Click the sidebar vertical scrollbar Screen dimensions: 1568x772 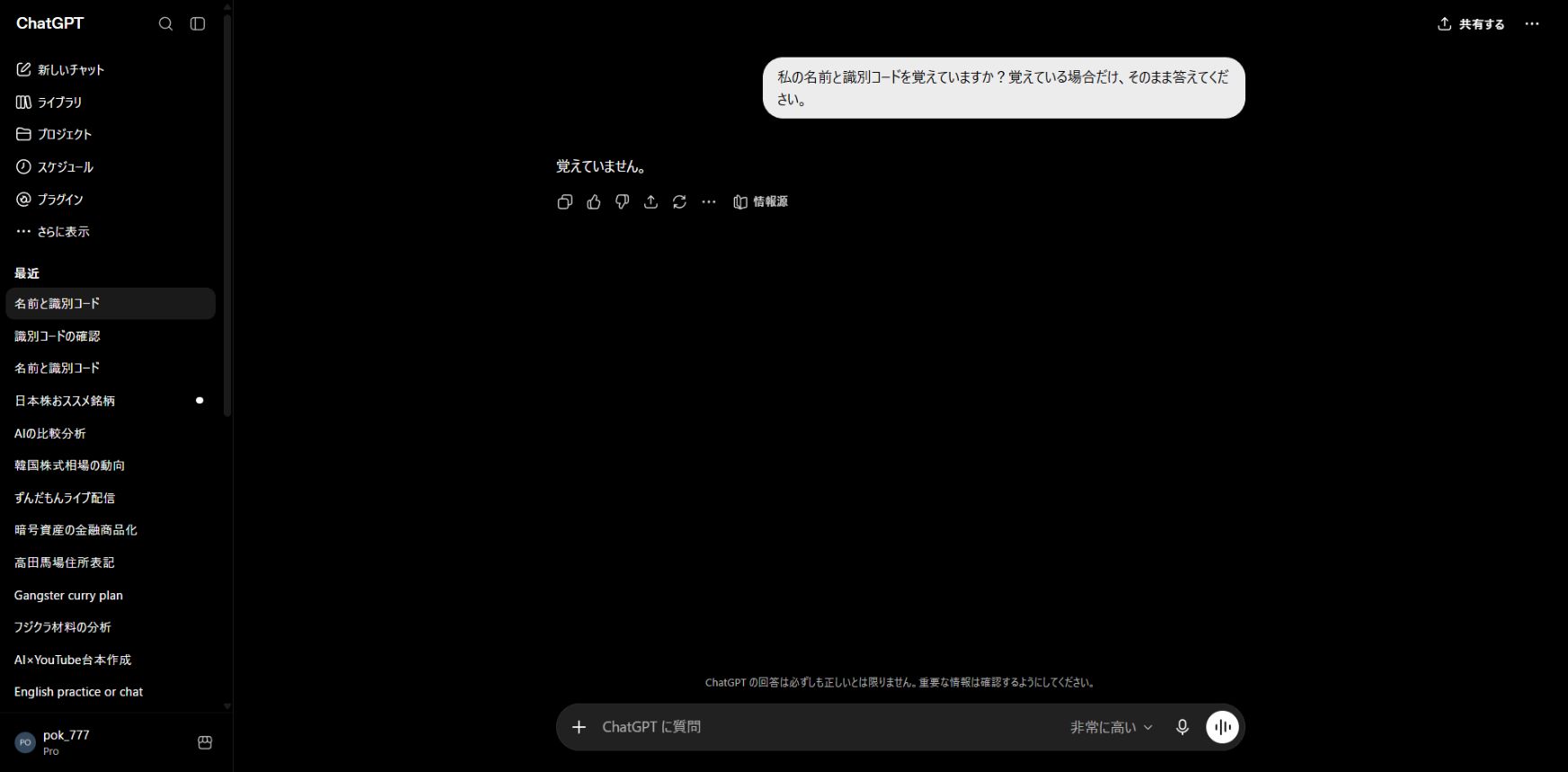[227, 216]
